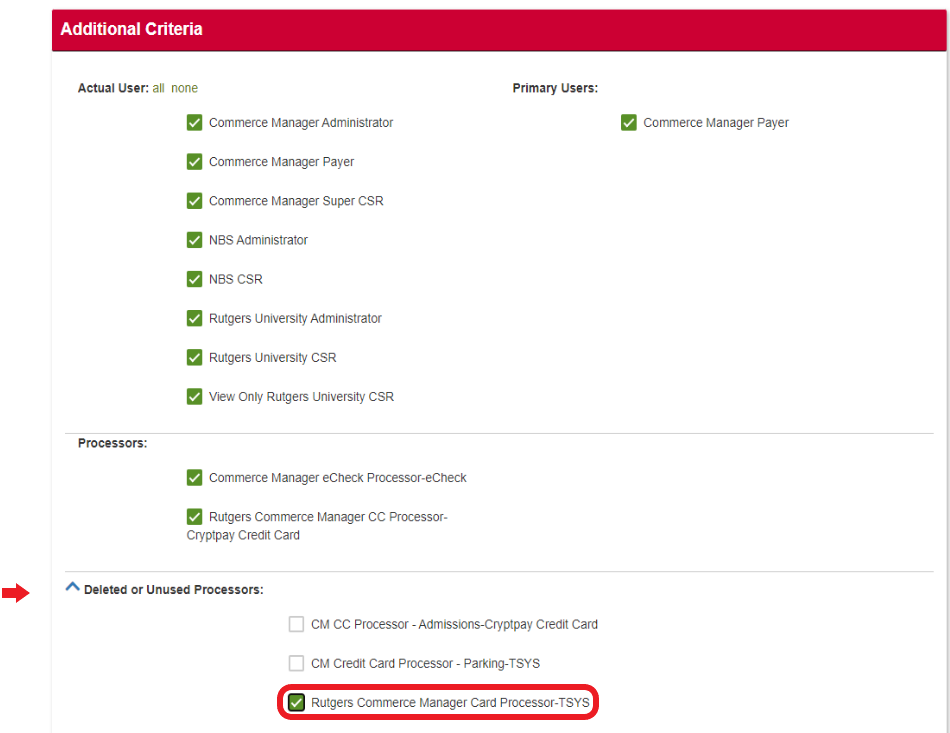Uncheck Rutgers University CSR checkbox
The image size is (950, 733).
195,357
